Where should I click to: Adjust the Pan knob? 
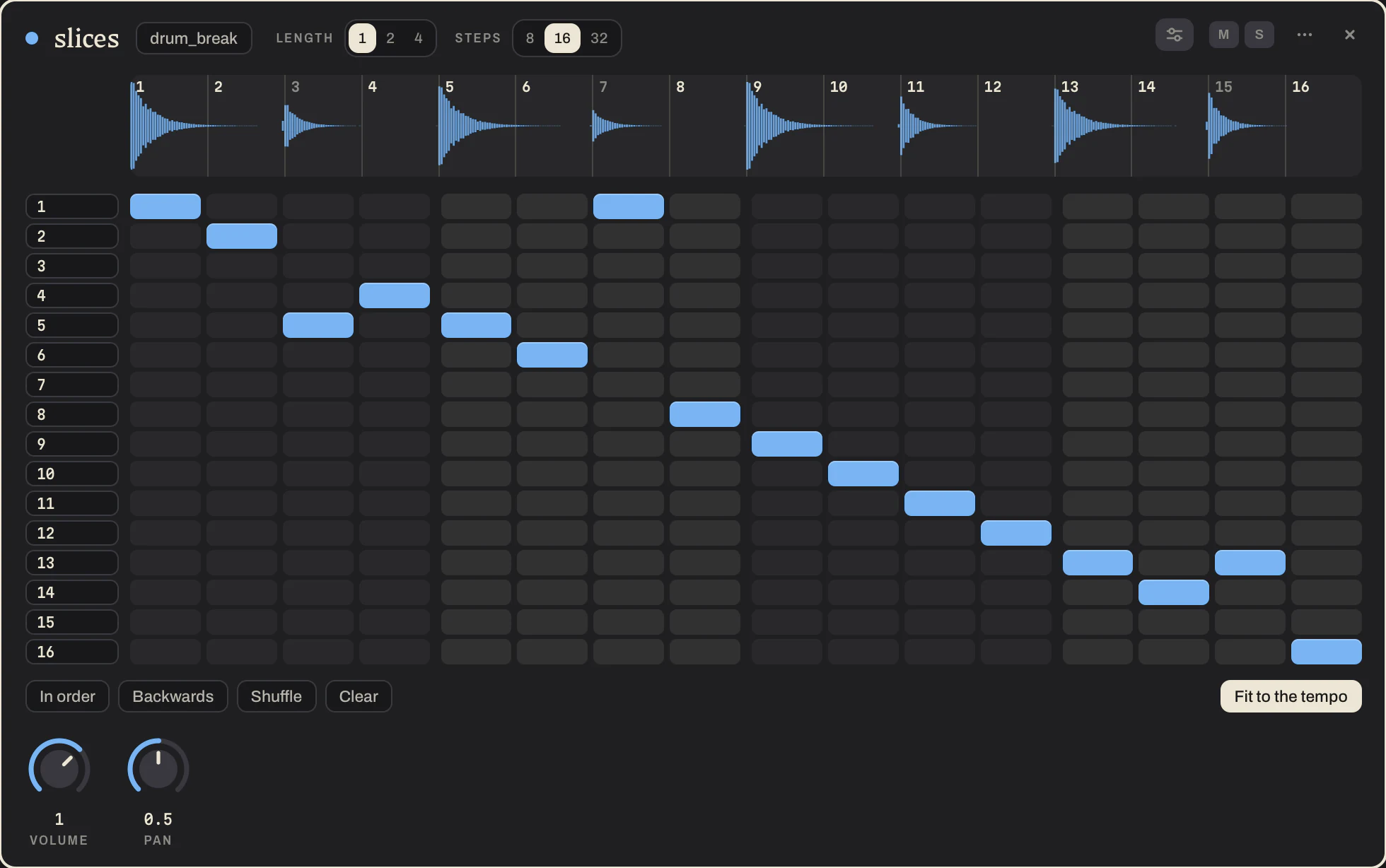pyautogui.click(x=158, y=769)
